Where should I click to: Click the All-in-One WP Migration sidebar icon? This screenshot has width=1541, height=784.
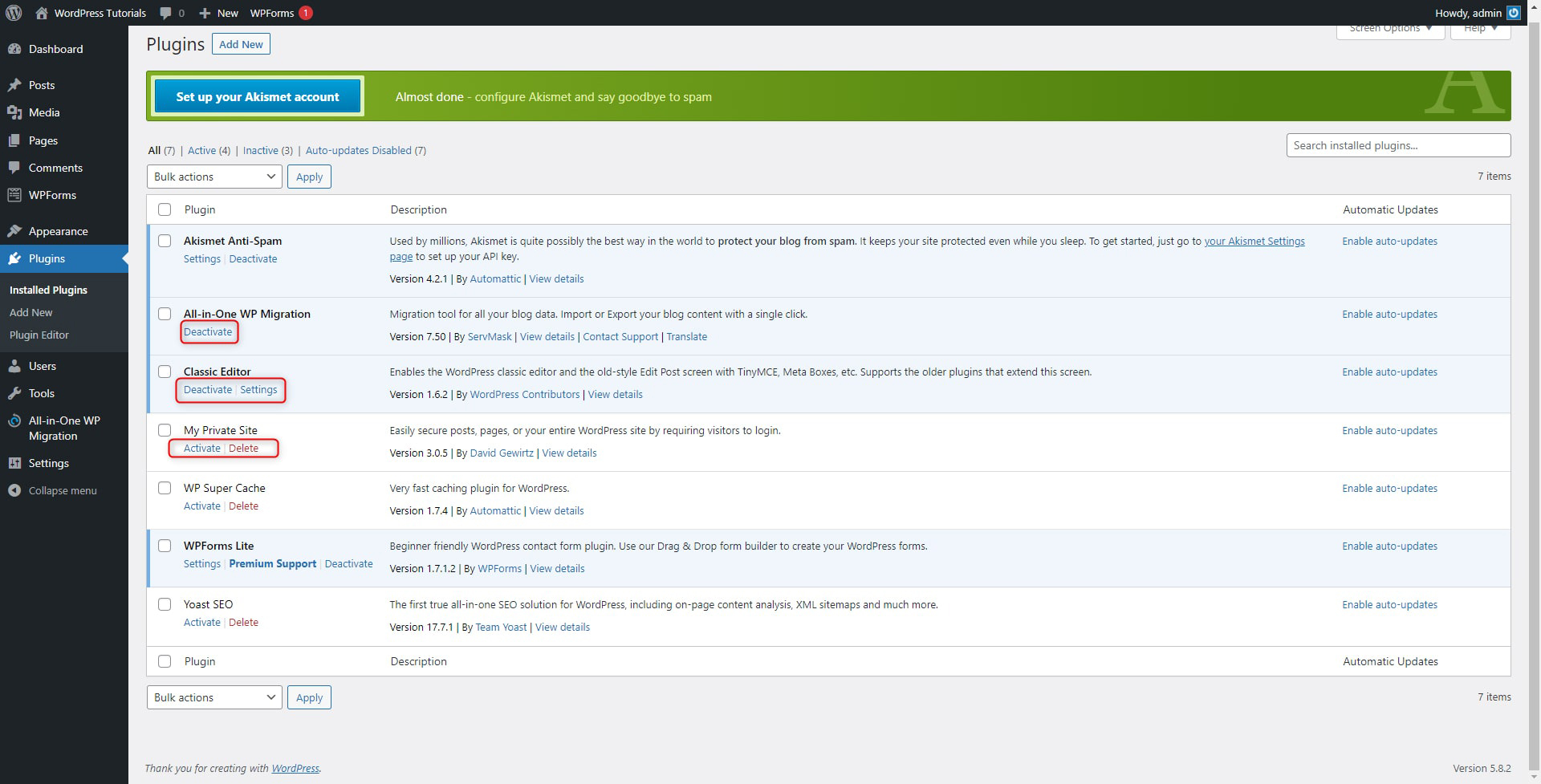pos(14,421)
